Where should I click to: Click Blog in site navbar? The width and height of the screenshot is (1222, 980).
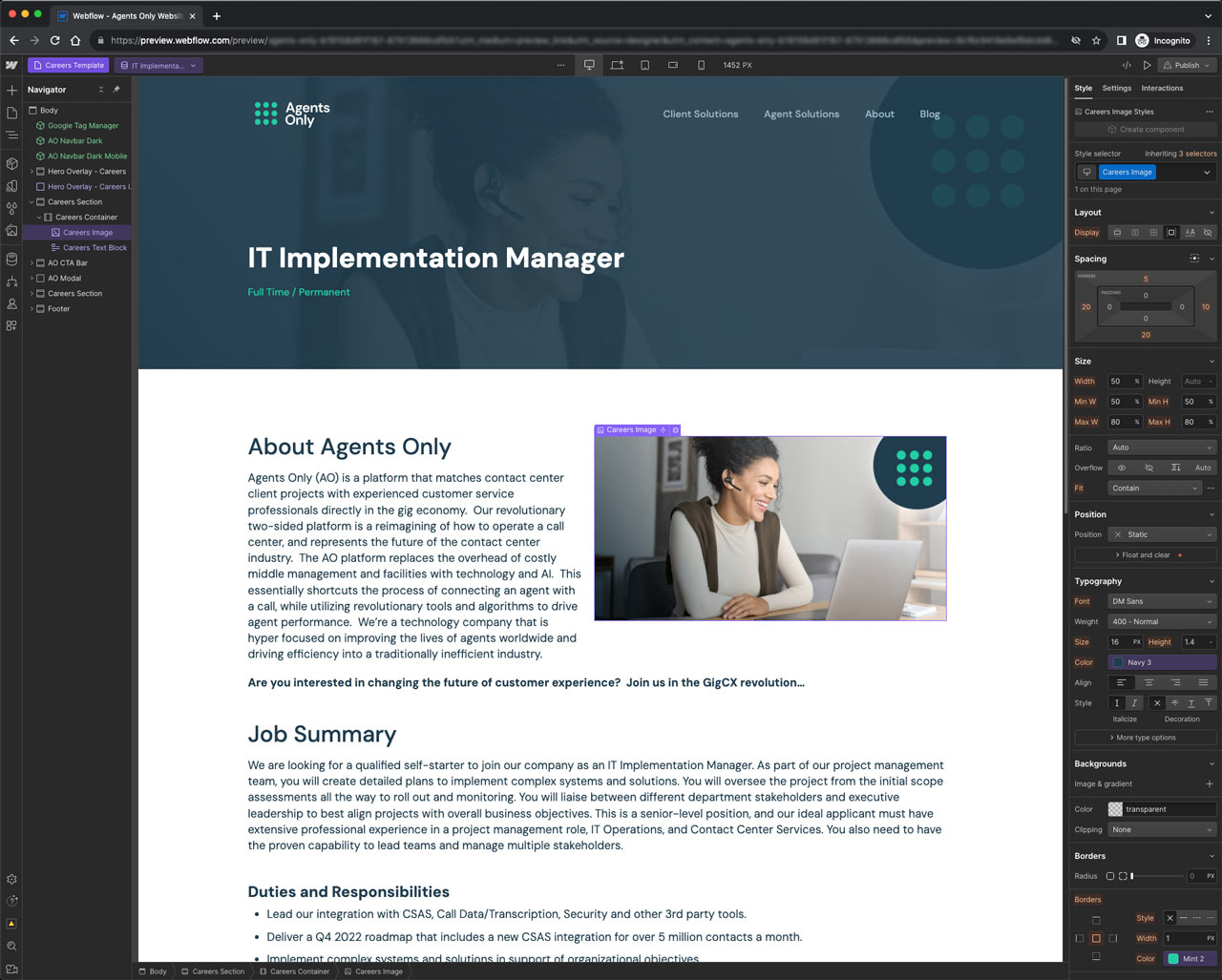930,114
